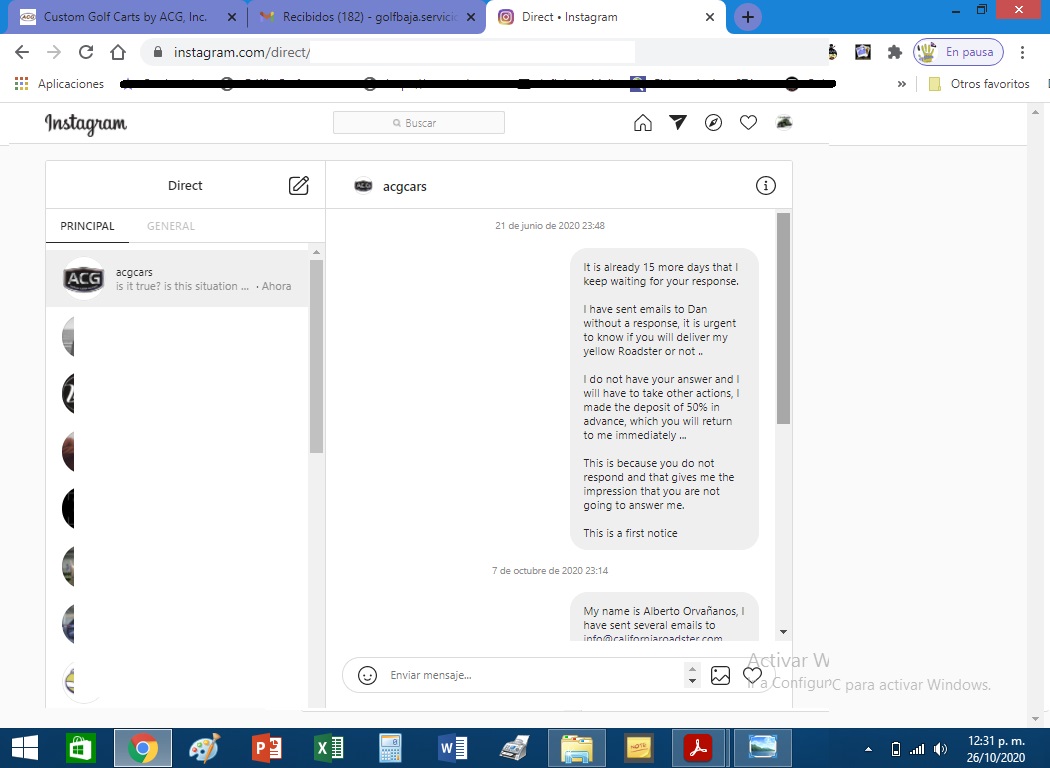Open Sticky Notes from the taskbar

pos(638,748)
